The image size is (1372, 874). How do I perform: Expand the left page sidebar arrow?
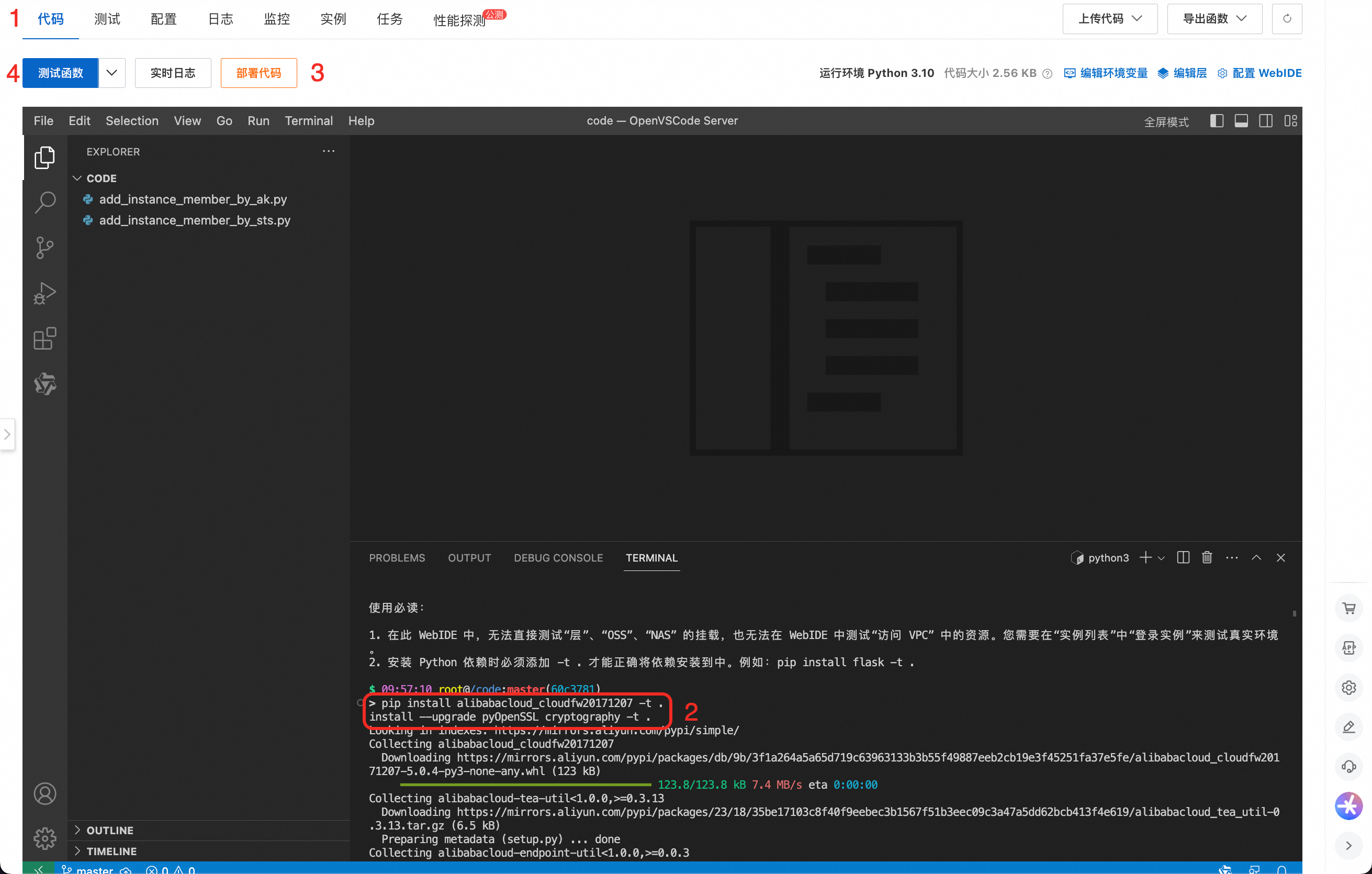tap(7, 434)
